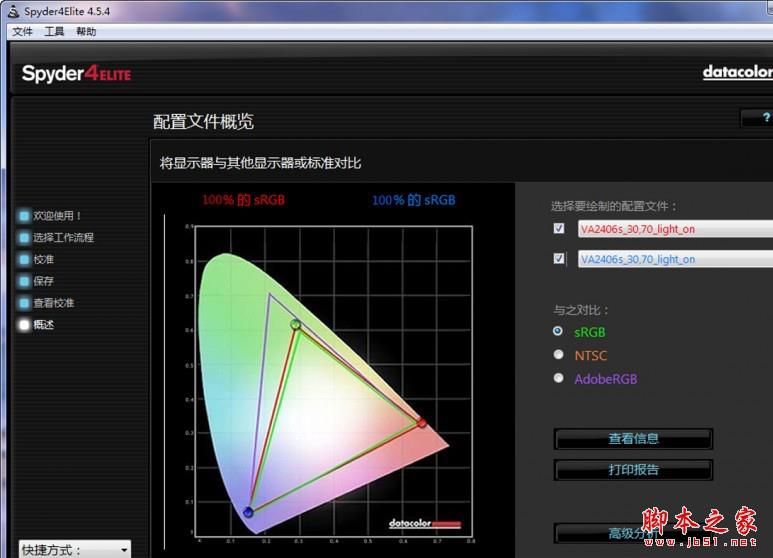Open the red VA2406s_30,70_light_on profile dropdown
This screenshot has width=773, height=558.
[675, 229]
